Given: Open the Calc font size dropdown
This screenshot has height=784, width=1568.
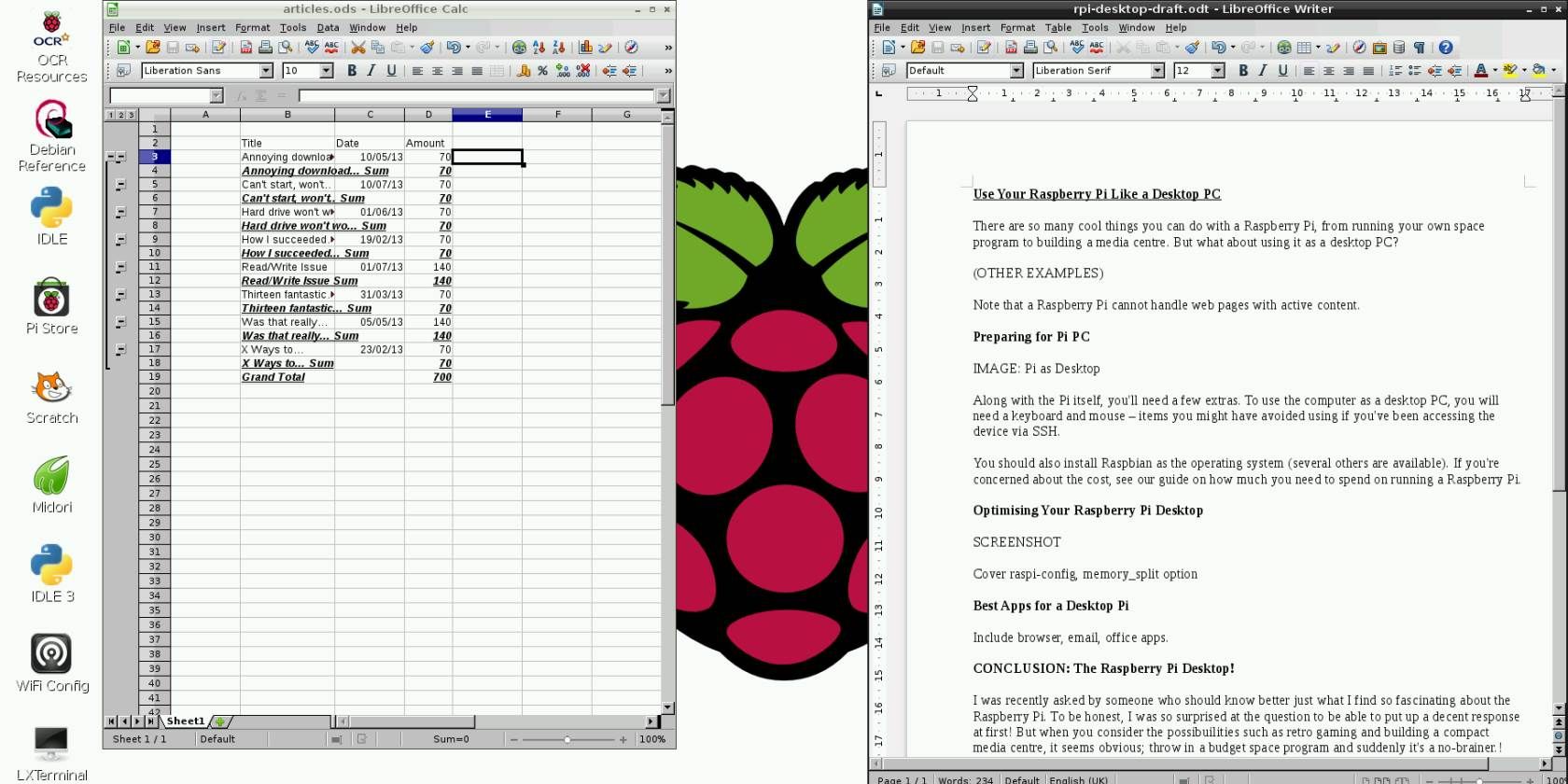Looking at the screenshot, I should [327, 71].
